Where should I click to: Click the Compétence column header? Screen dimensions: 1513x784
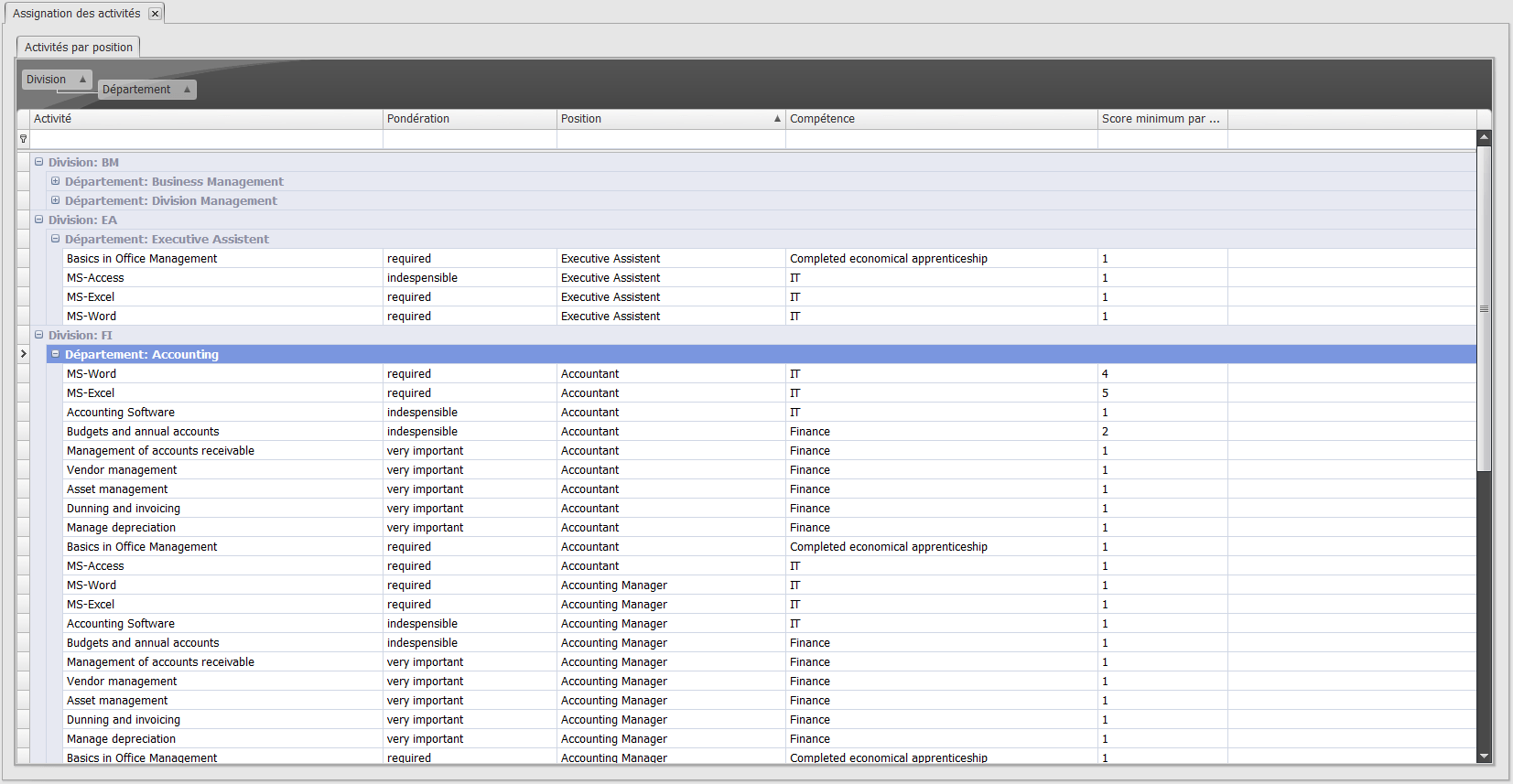[941, 119]
